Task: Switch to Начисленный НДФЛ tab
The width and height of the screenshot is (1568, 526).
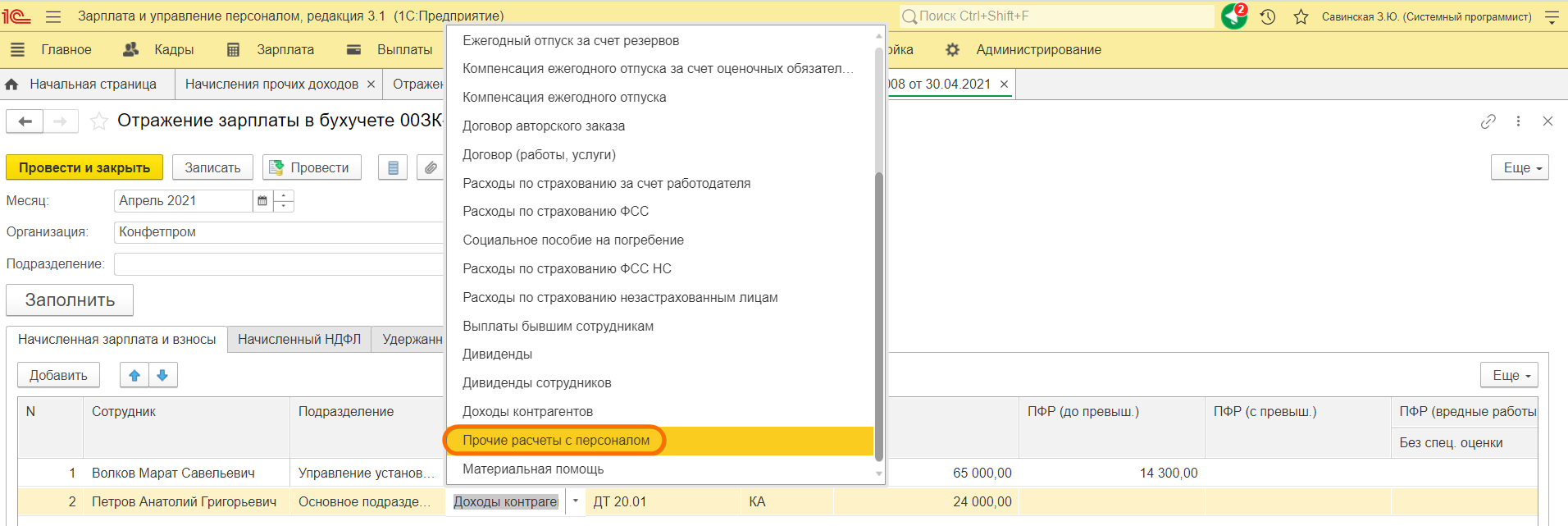Action: point(299,340)
